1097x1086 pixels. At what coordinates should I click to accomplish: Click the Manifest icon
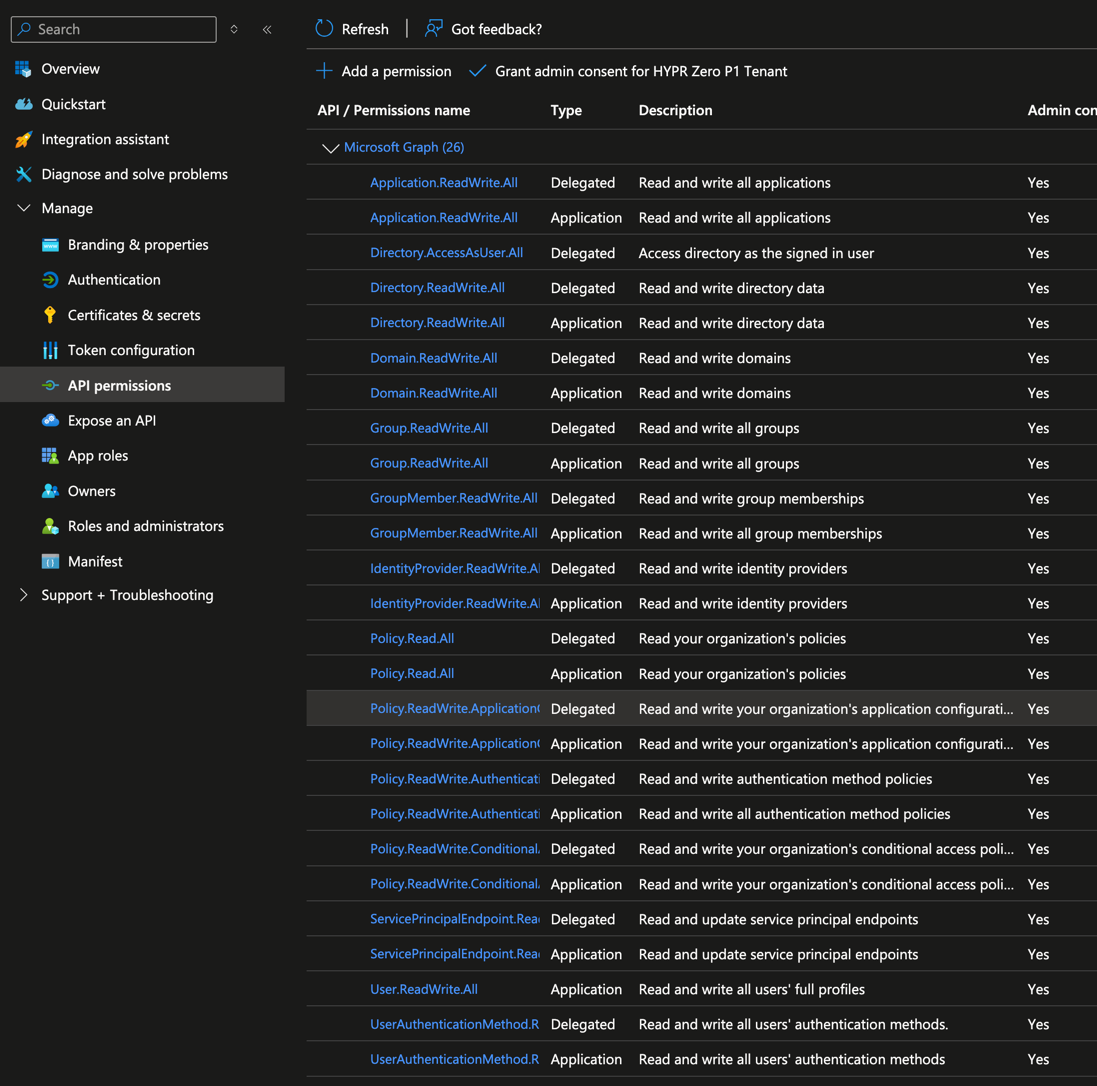[x=50, y=561]
